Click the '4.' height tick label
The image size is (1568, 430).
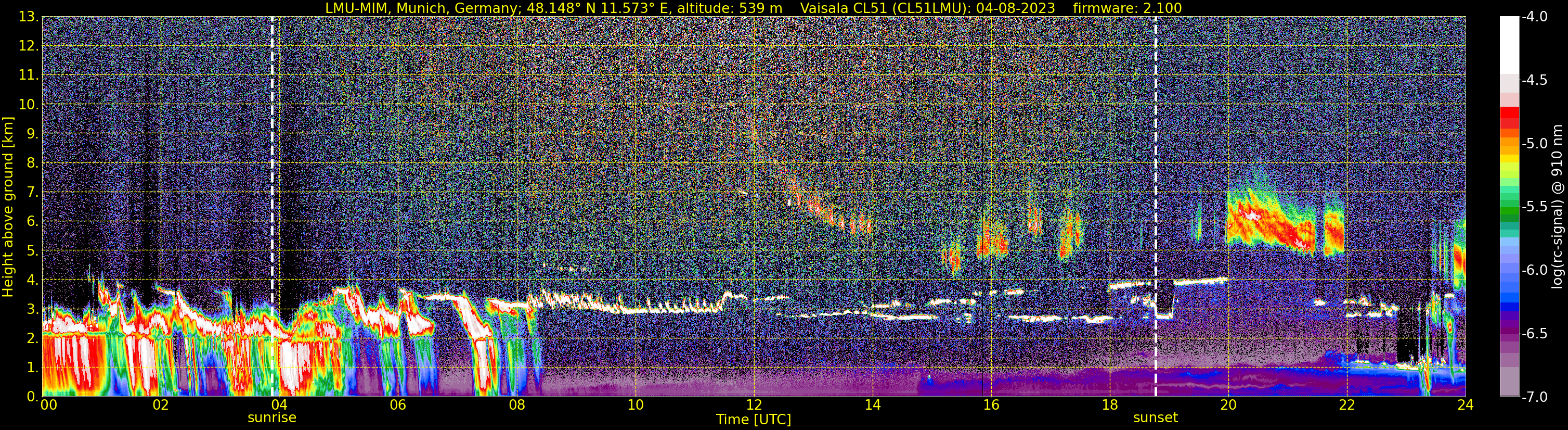[x=32, y=280]
